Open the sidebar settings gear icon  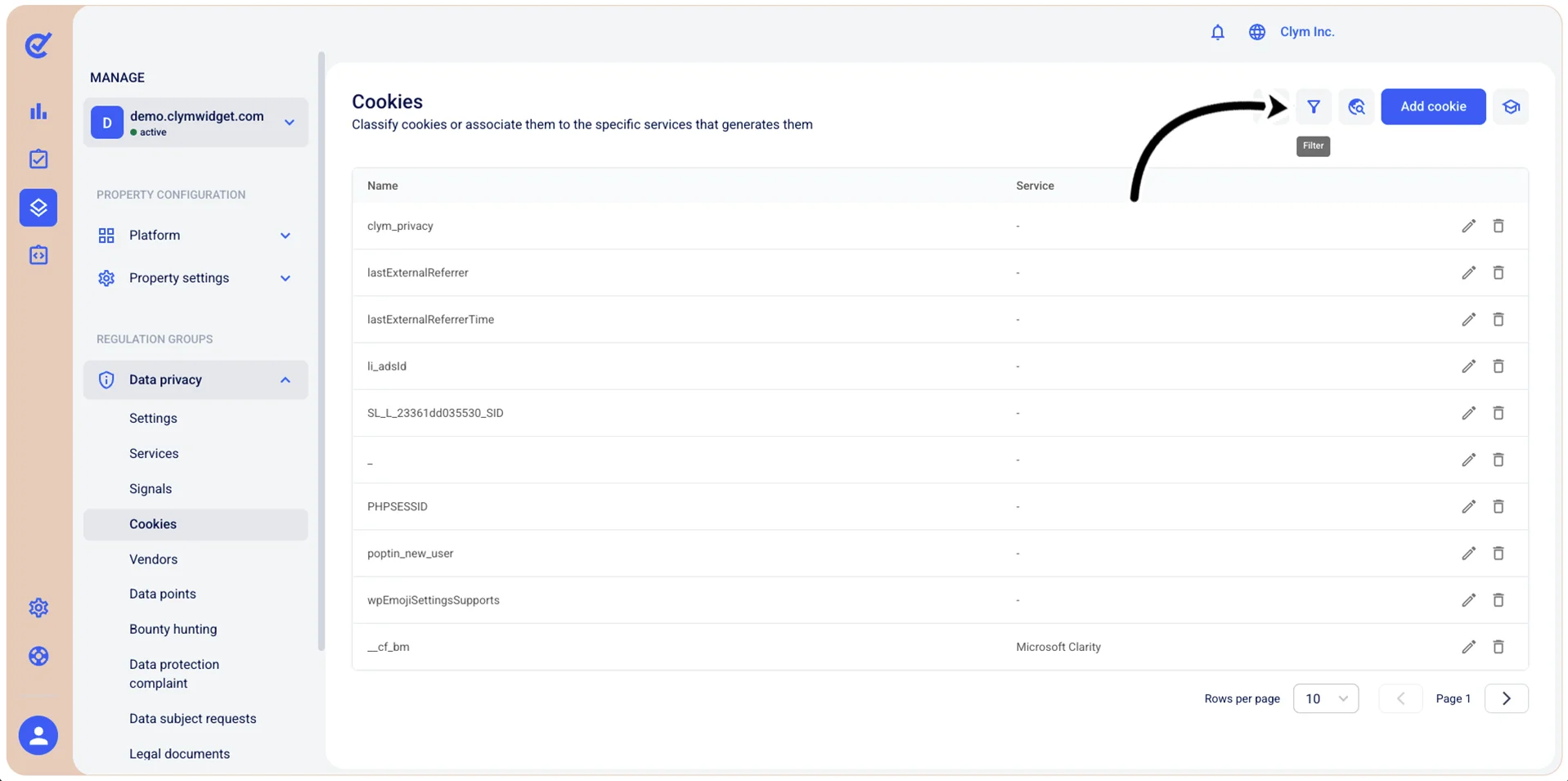[x=38, y=608]
